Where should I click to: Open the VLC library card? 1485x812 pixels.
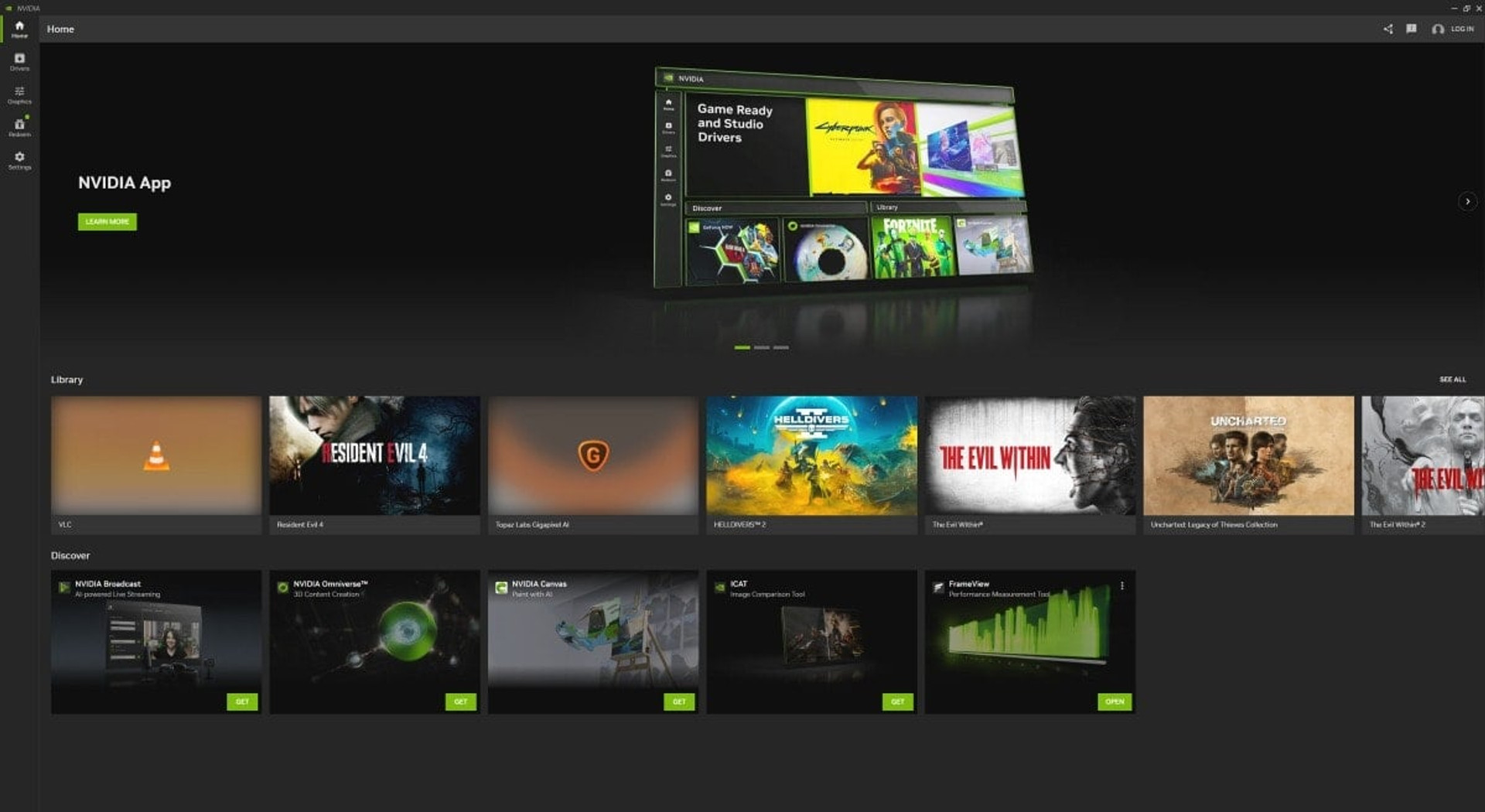156,465
